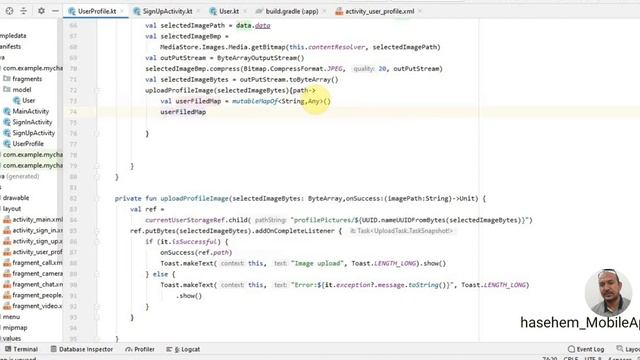Image resolution: width=640 pixels, height=360 pixels.
Task: Click 'userFiledMap' on the highlighted line 74
Action: click(183, 112)
